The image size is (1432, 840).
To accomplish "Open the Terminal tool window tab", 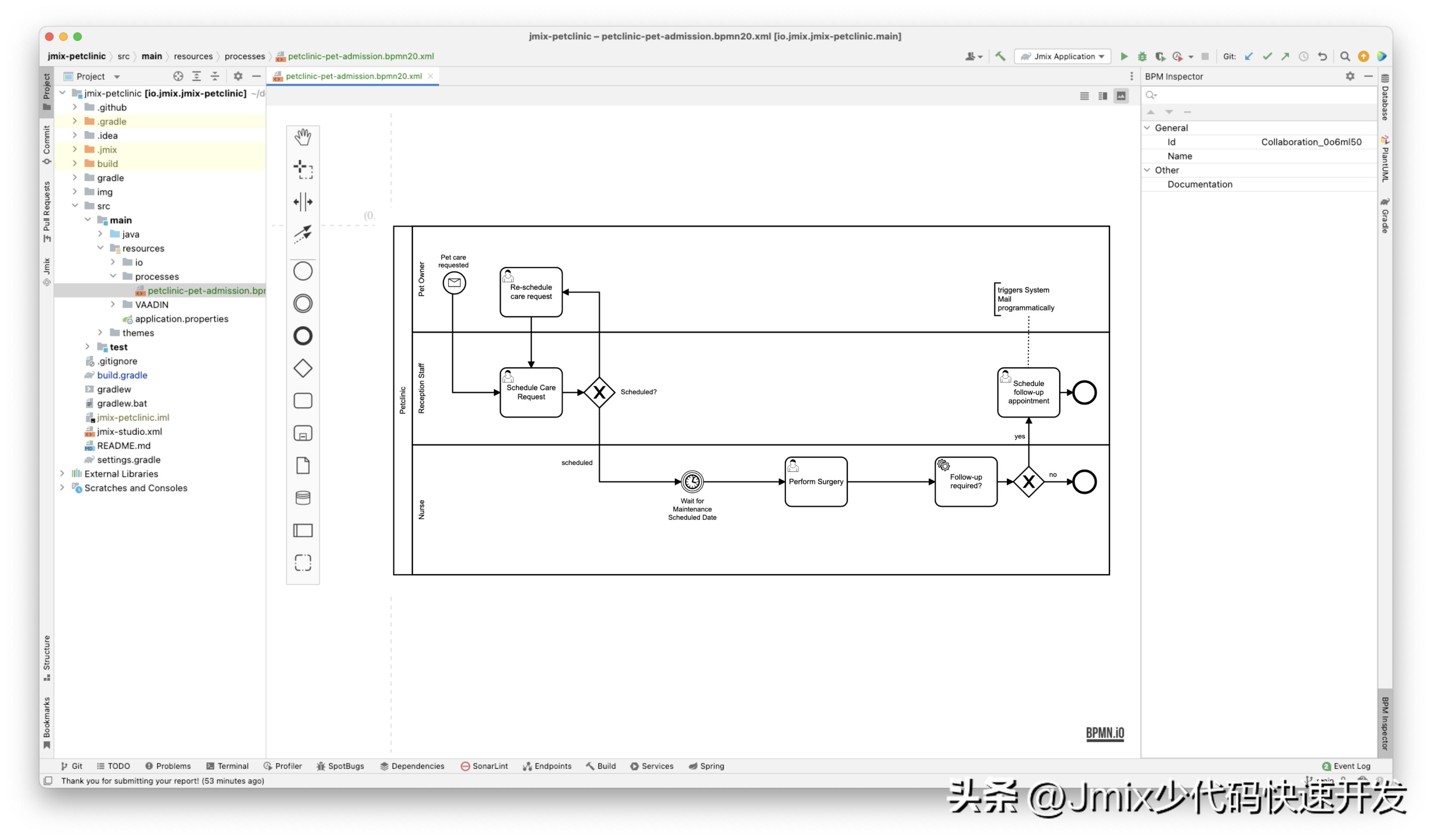I will (x=227, y=766).
